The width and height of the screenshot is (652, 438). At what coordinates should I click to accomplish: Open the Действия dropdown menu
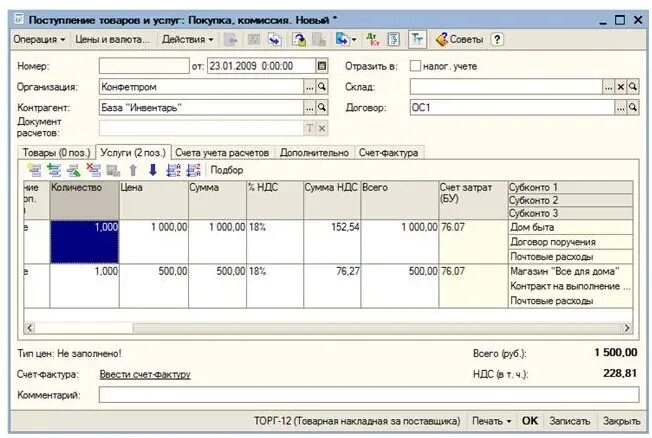pyautogui.click(x=188, y=40)
